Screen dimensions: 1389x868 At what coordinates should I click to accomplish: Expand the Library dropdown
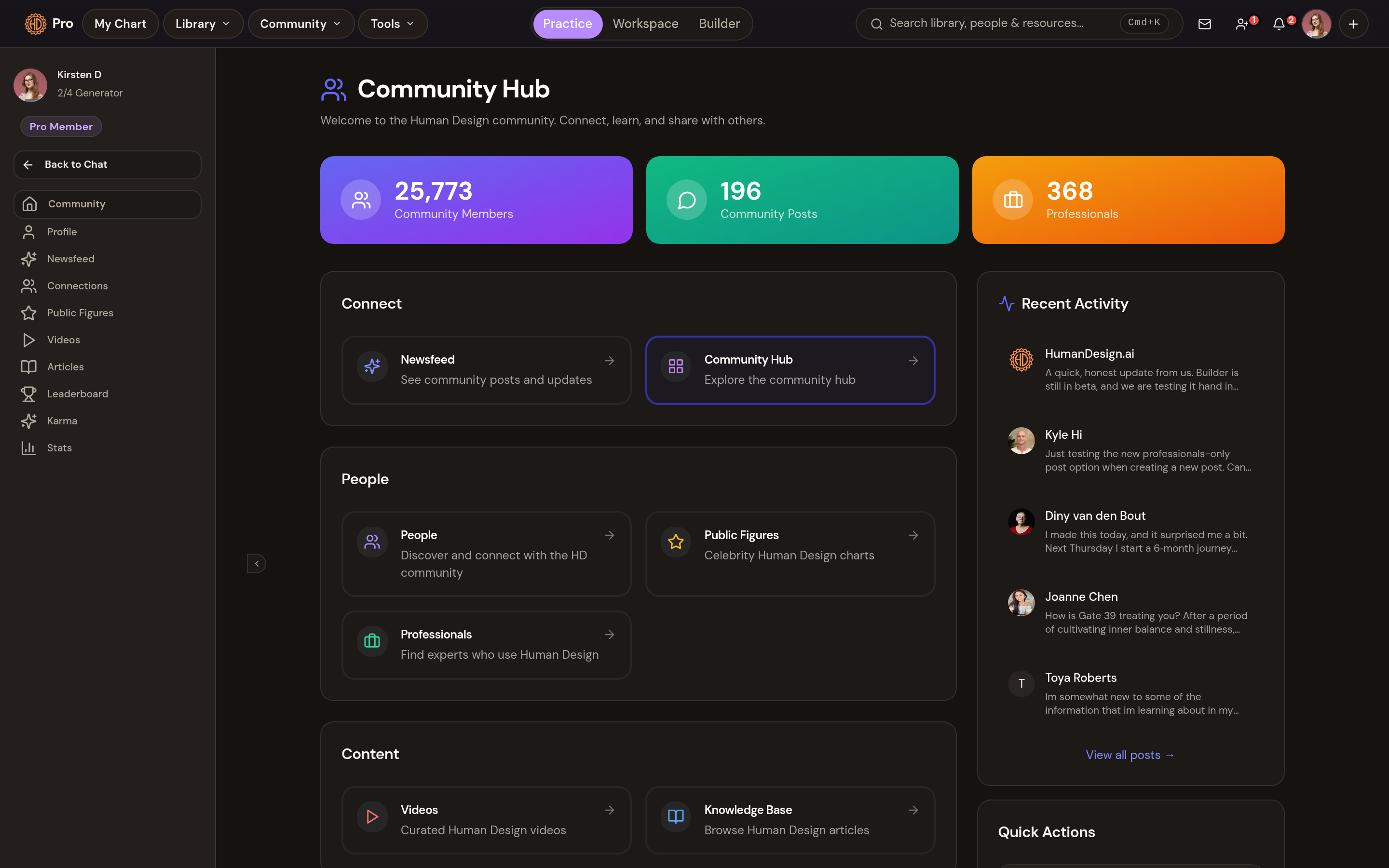pos(203,24)
